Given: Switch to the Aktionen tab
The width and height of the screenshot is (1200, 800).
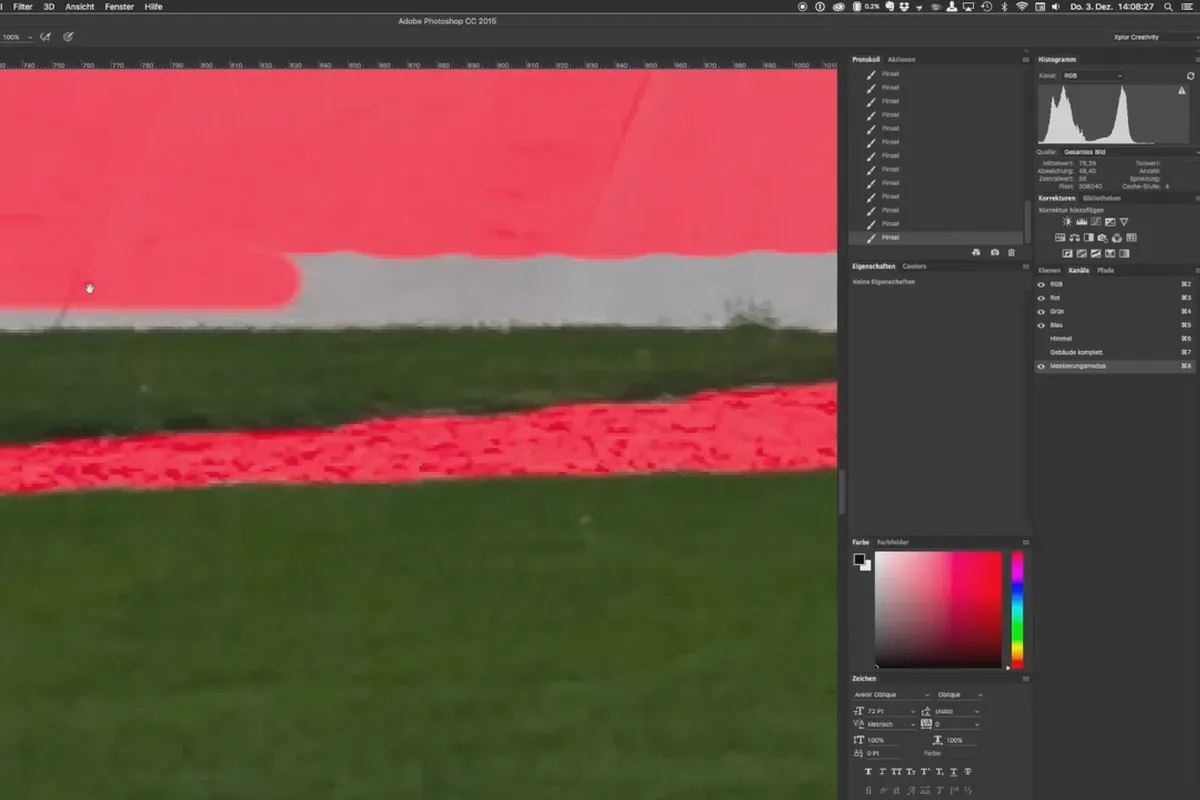Looking at the screenshot, I should click(901, 59).
